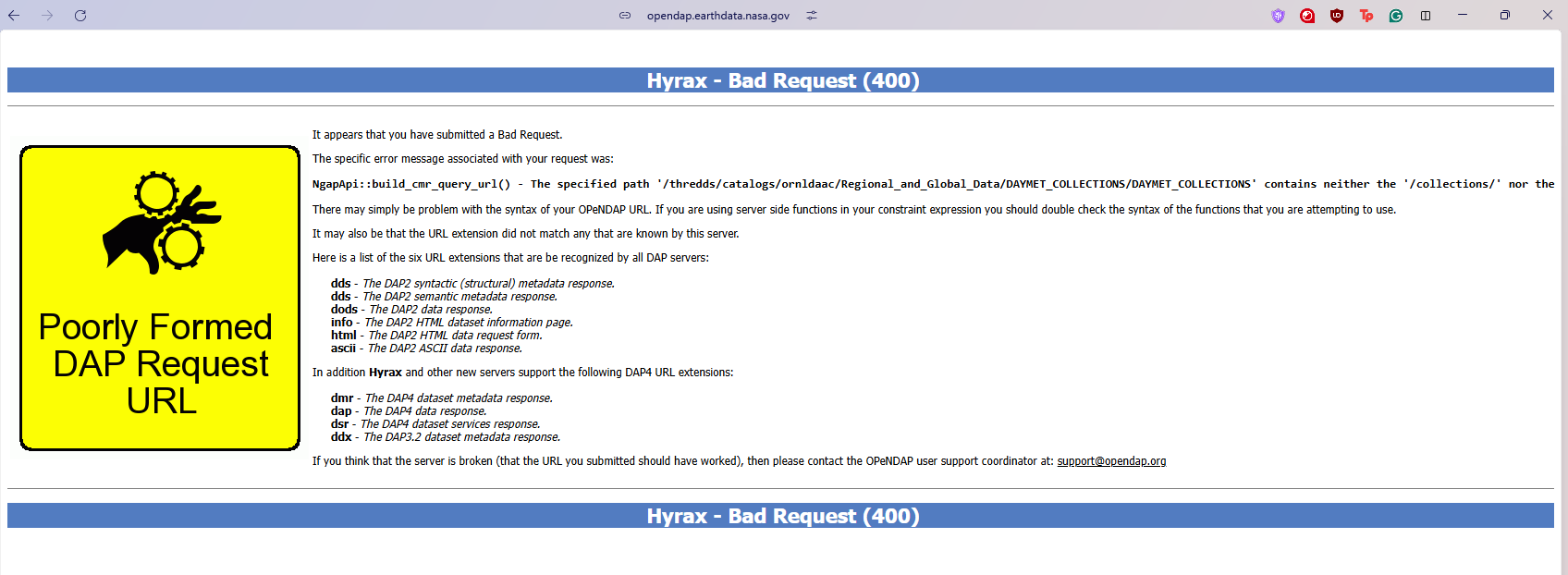Click 'Here is a list of the six URL extensions'

(510, 258)
